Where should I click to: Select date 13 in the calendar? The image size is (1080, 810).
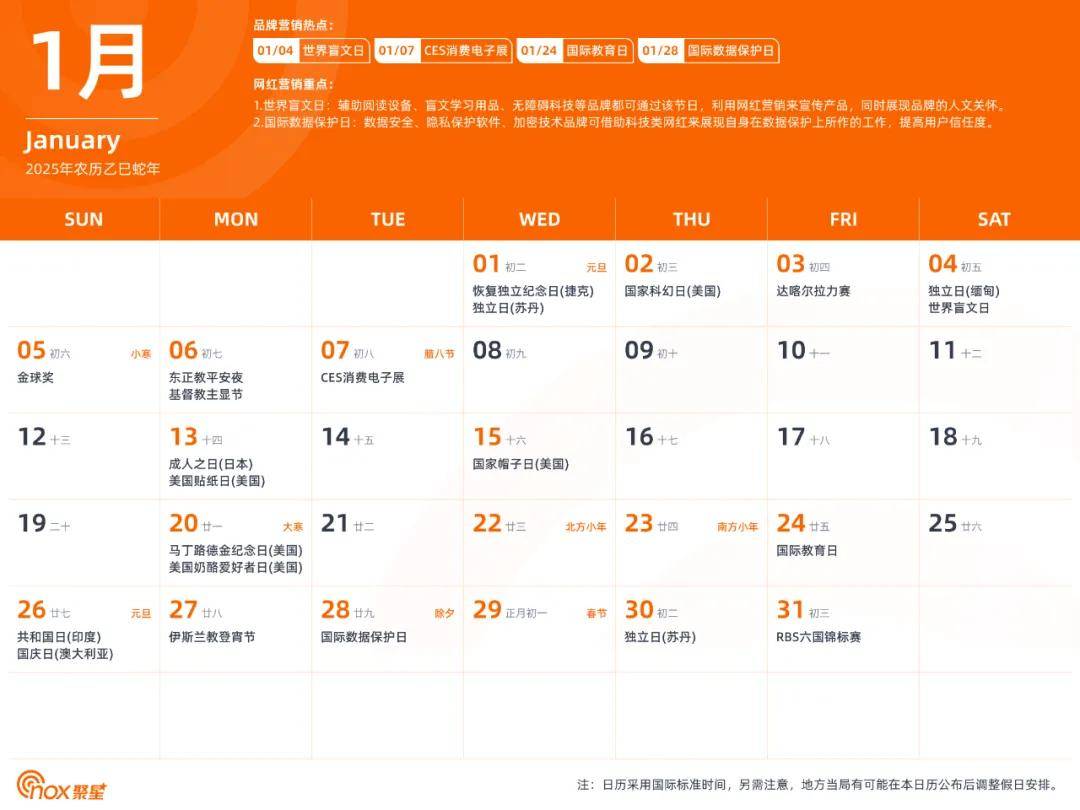(x=184, y=437)
